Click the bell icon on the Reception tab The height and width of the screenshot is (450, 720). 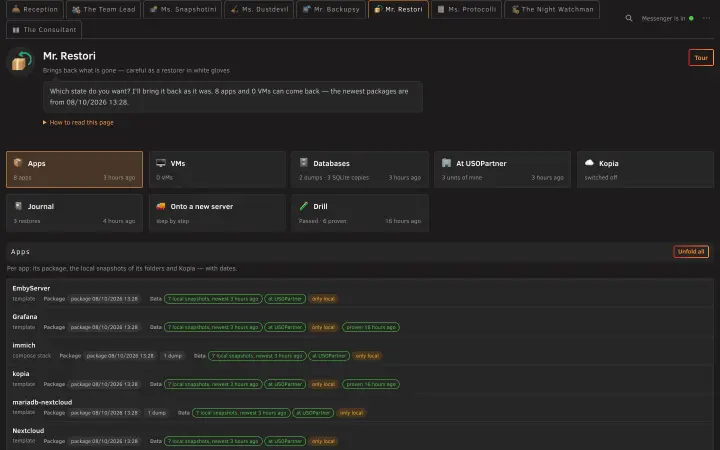pos(16,9)
